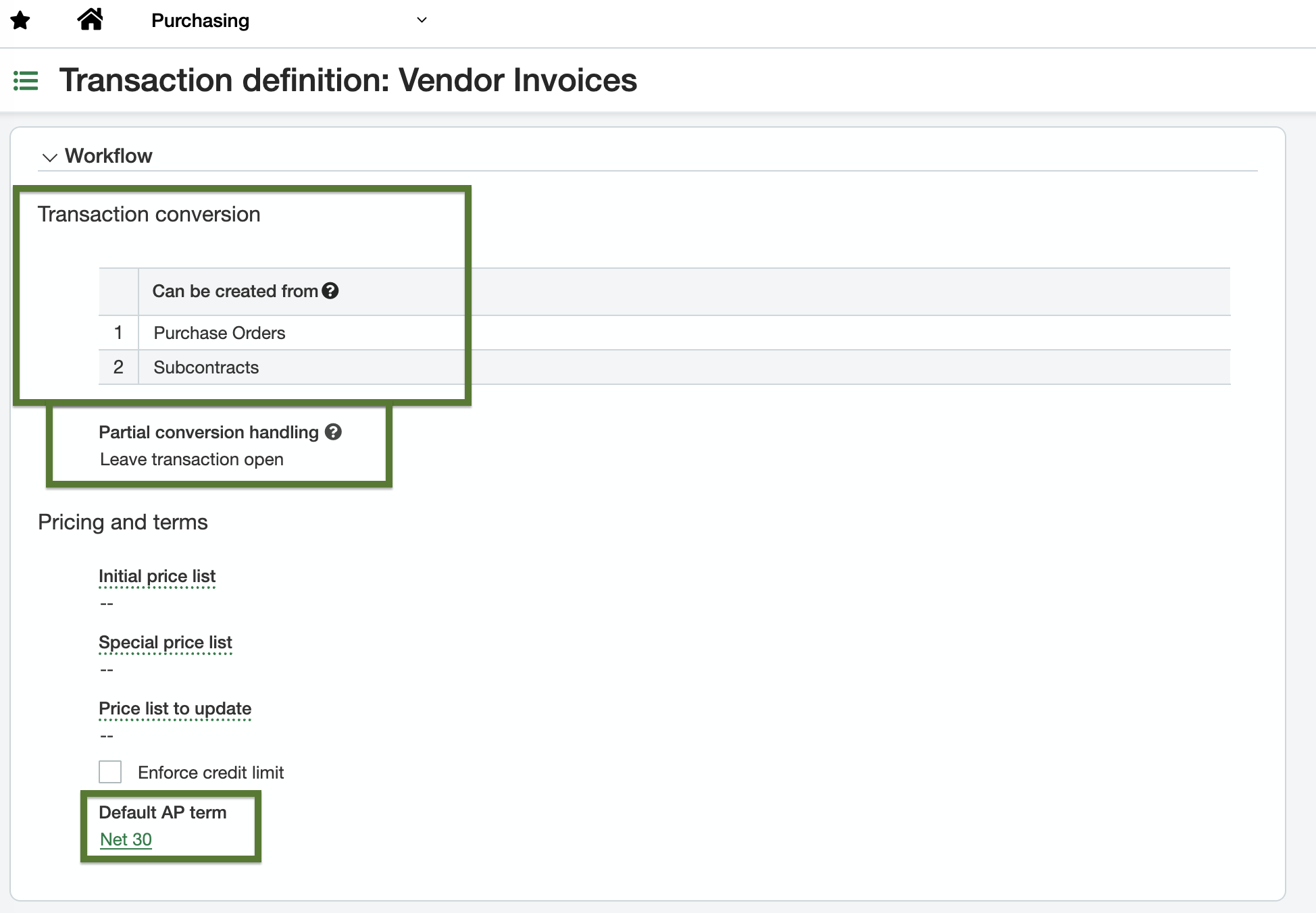Click row number 1 cell
This screenshot has height=913, width=1316.
[x=118, y=333]
